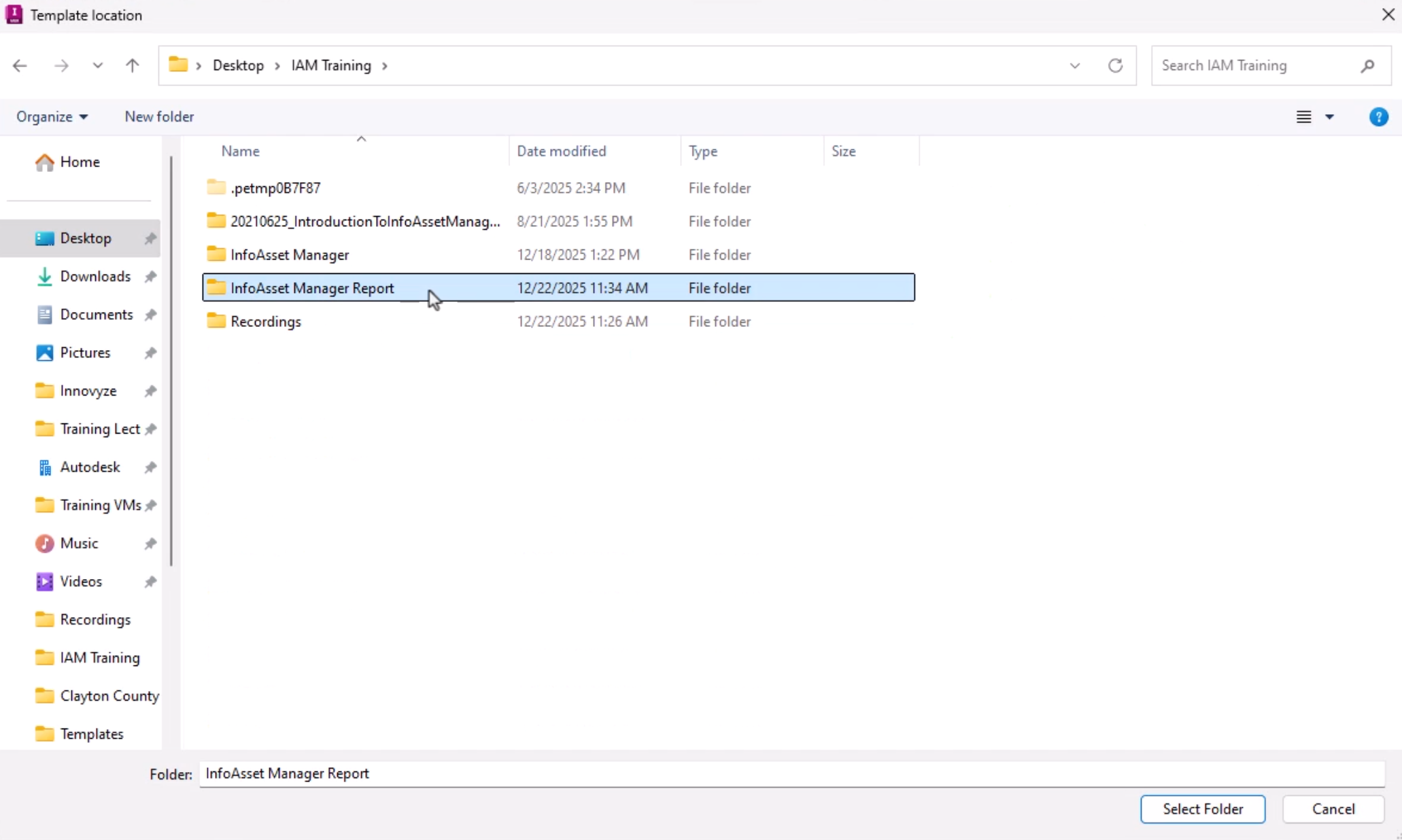
Task: Click the forward navigation arrow
Action: click(61, 65)
